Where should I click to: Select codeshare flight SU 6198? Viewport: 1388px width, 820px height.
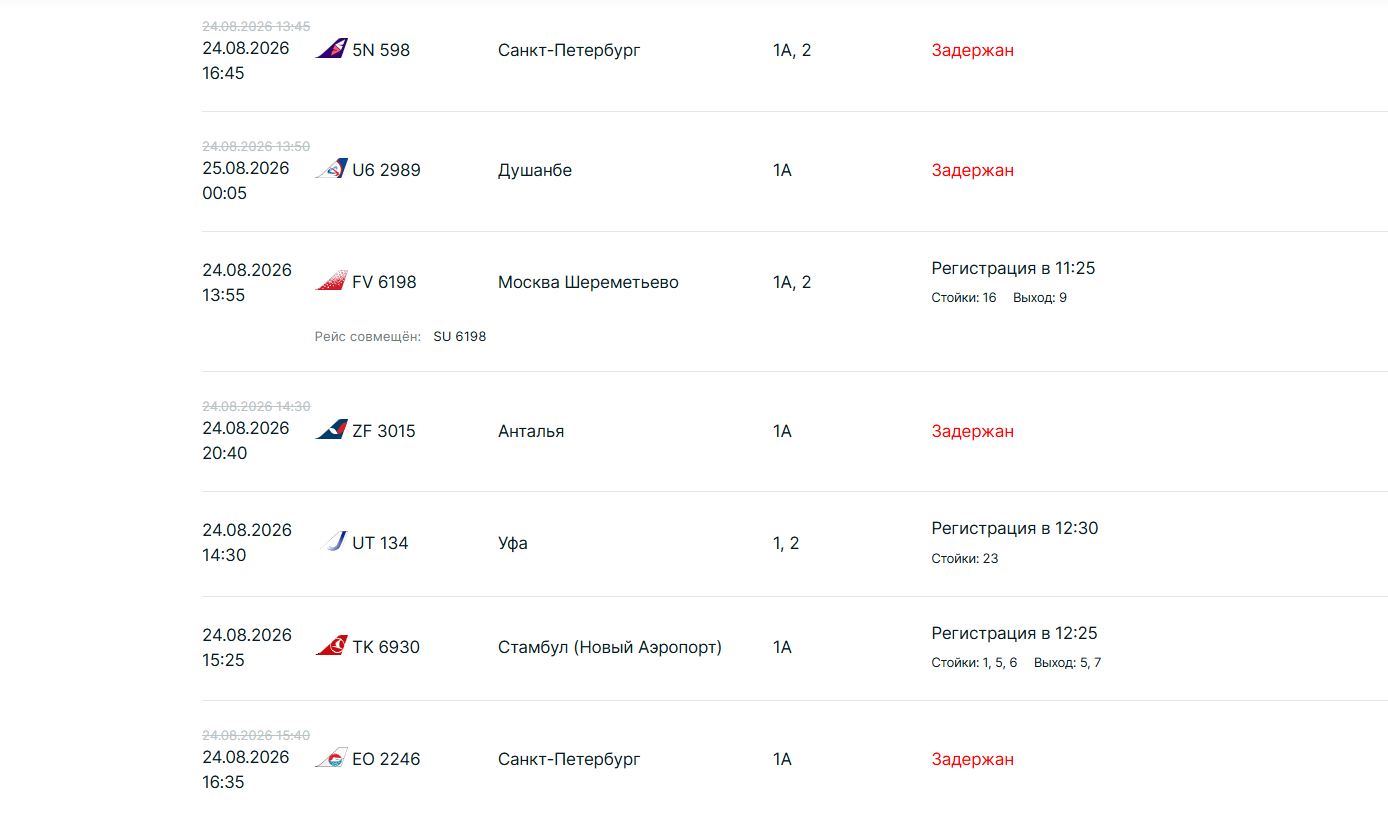pos(460,337)
